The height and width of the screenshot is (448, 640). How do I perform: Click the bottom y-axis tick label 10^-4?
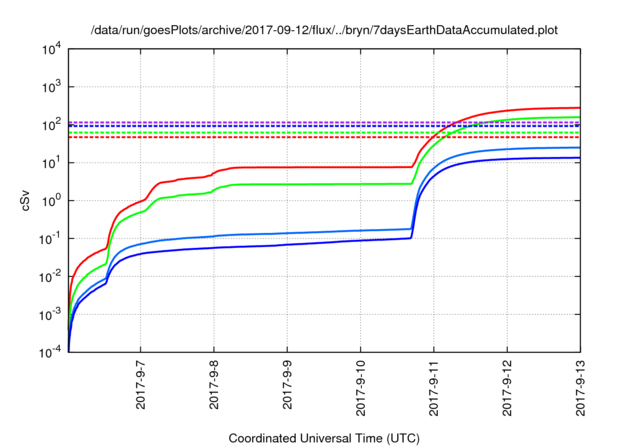[x=49, y=352]
